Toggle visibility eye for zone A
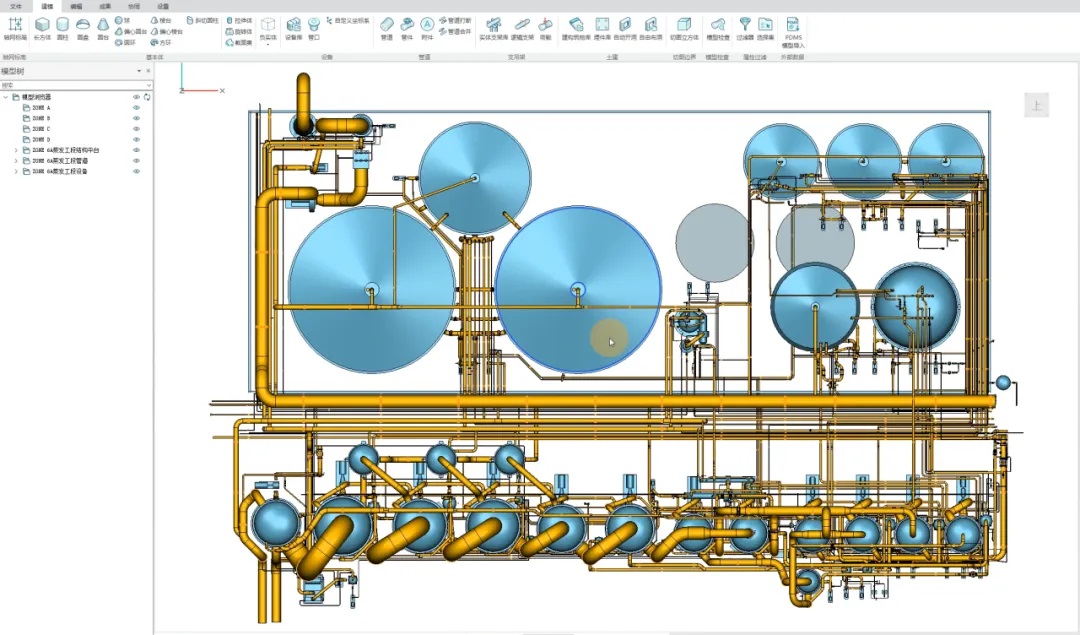The image size is (1080, 635). [136, 107]
